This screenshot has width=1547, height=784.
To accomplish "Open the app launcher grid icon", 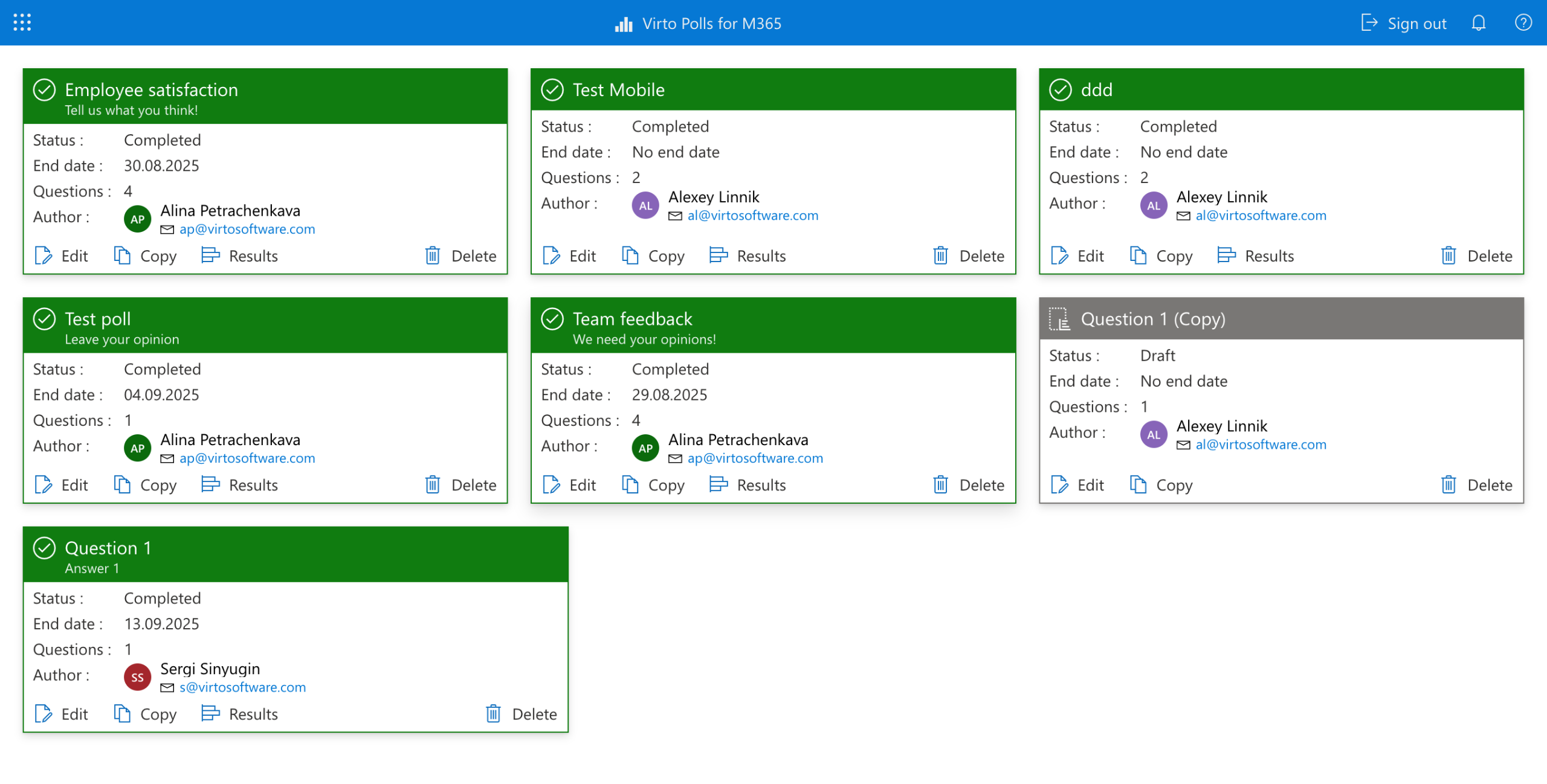I will (22, 23).
